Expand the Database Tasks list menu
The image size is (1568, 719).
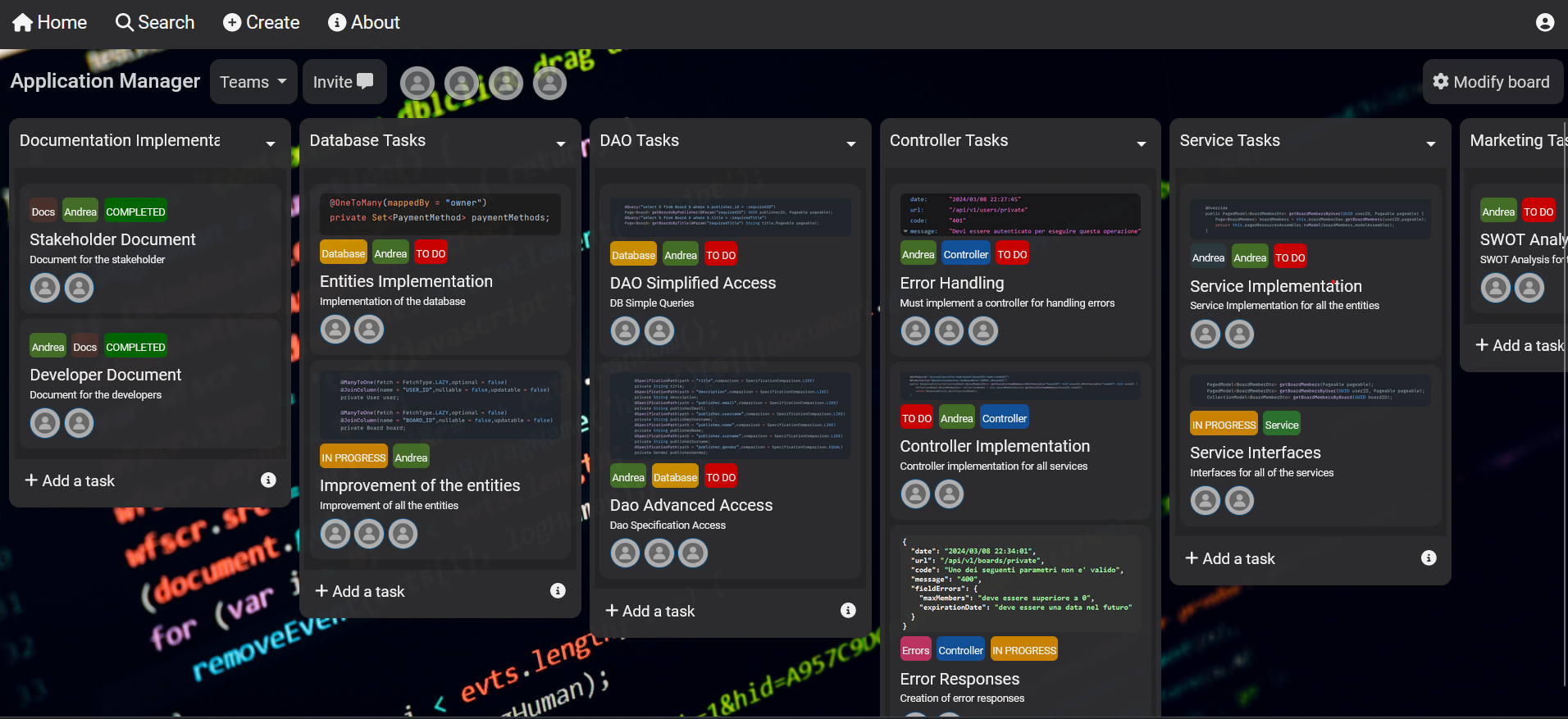561,143
